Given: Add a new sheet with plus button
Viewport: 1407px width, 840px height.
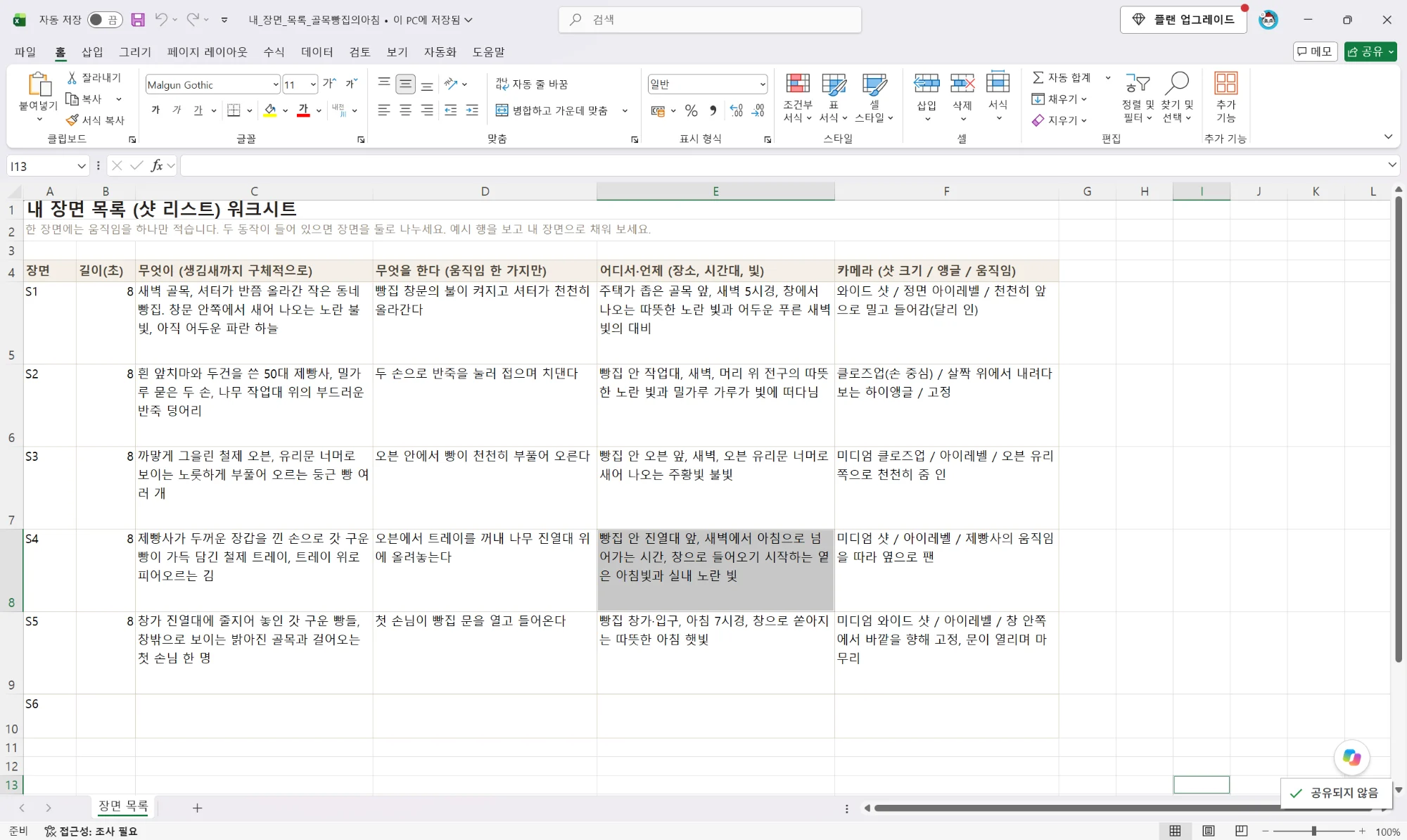Looking at the screenshot, I should [x=198, y=808].
